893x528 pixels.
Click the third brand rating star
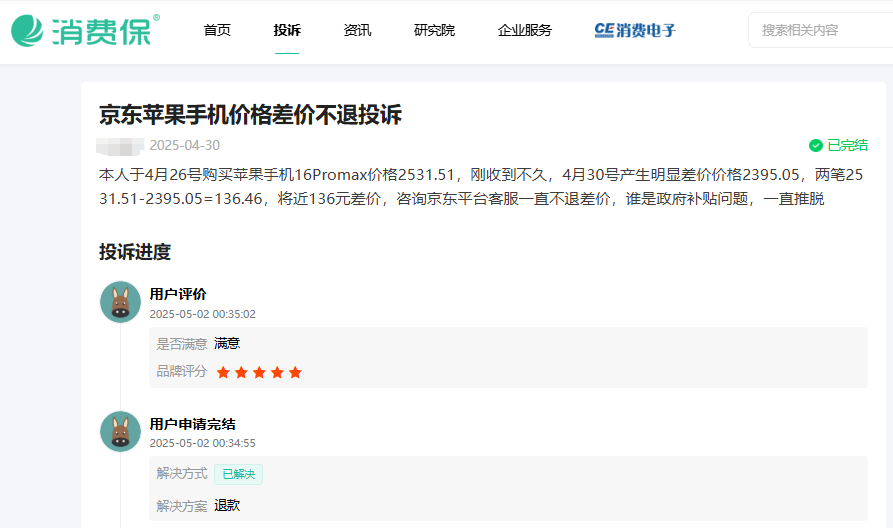(x=259, y=372)
